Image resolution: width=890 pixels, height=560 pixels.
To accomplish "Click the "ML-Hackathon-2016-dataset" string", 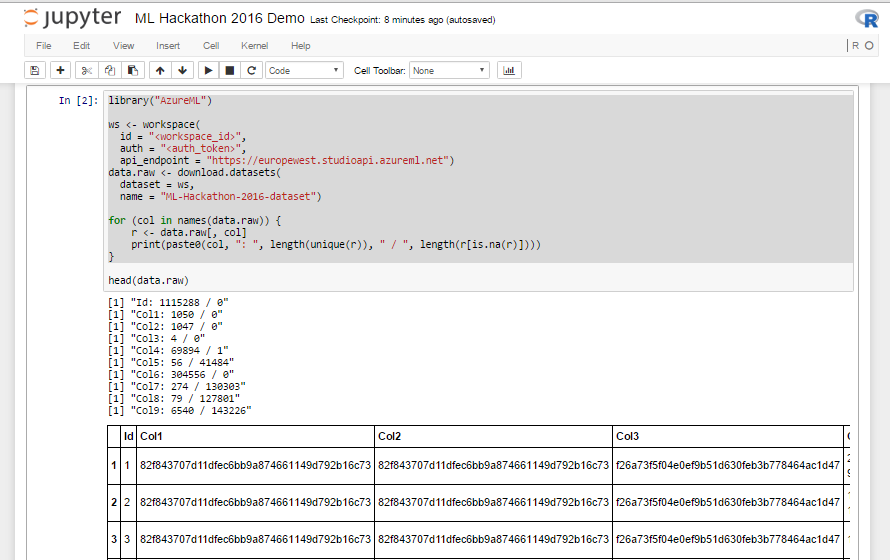I will pyautogui.click(x=238, y=196).
